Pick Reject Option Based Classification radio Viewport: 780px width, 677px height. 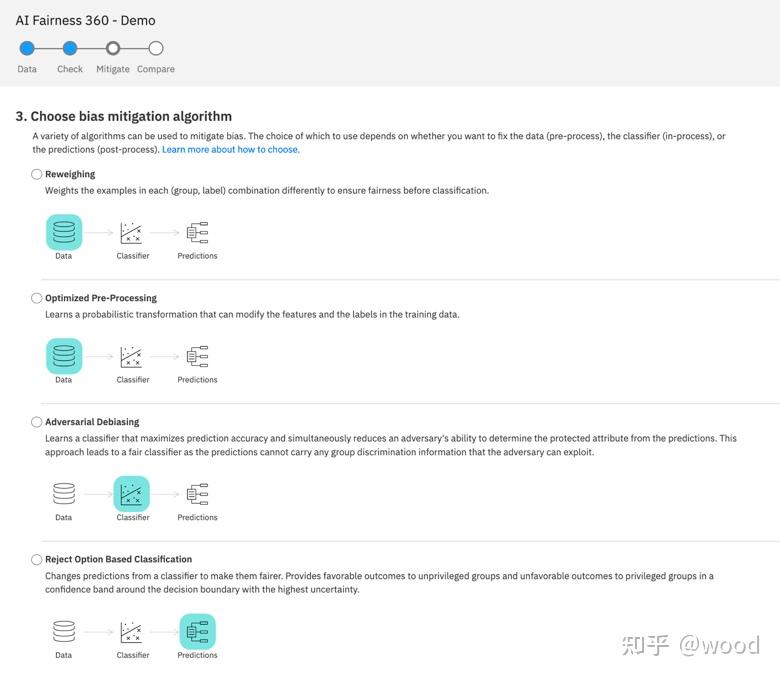(37, 560)
